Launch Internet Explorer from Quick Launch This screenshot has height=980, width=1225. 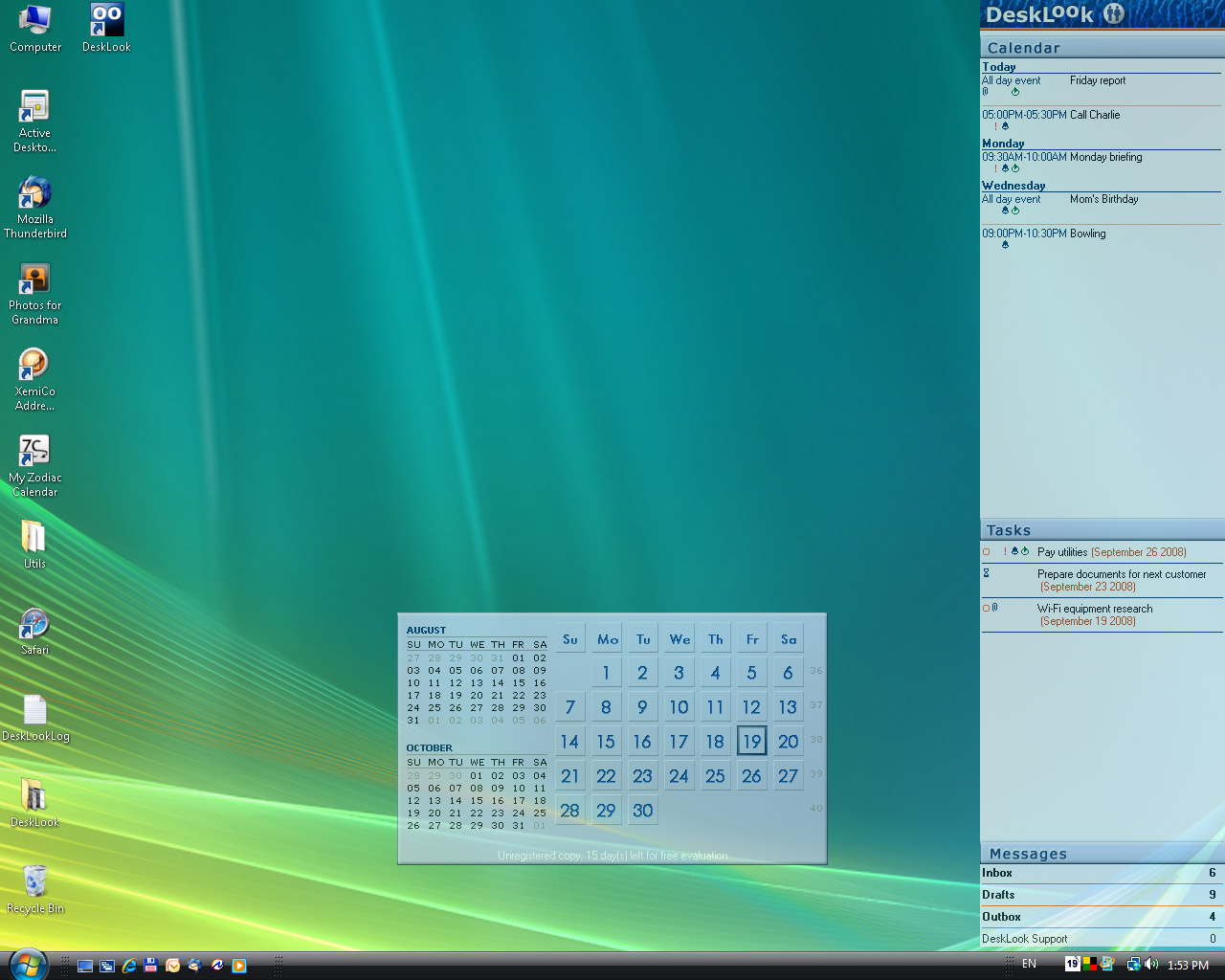click(129, 966)
